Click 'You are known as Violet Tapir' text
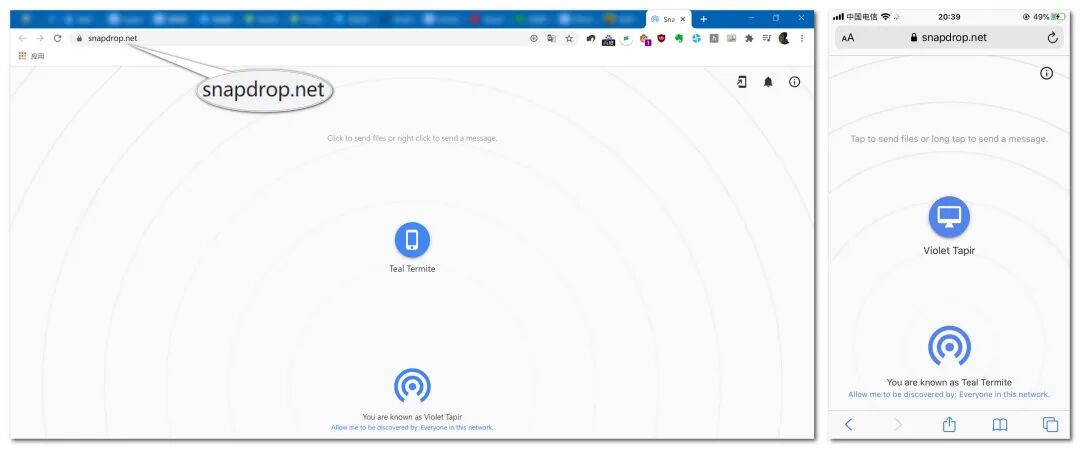 pos(412,417)
